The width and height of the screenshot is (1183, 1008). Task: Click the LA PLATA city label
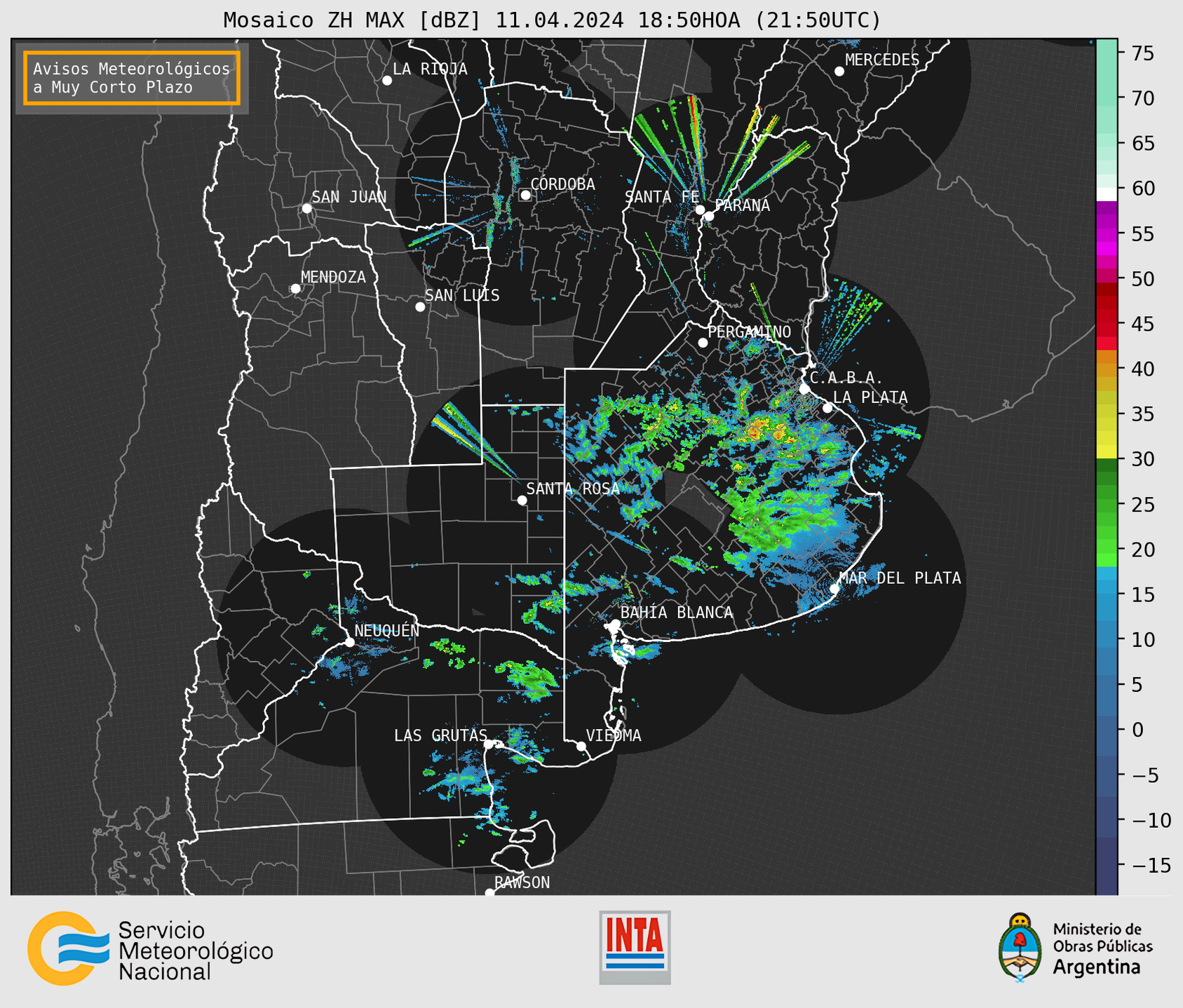pyautogui.click(x=870, y=397)
